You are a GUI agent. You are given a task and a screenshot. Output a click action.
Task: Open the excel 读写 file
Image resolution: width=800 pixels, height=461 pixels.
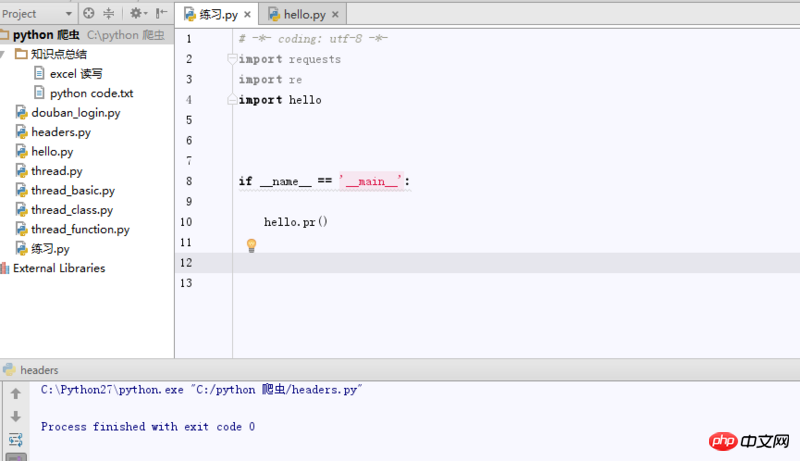tap(76, 74)
